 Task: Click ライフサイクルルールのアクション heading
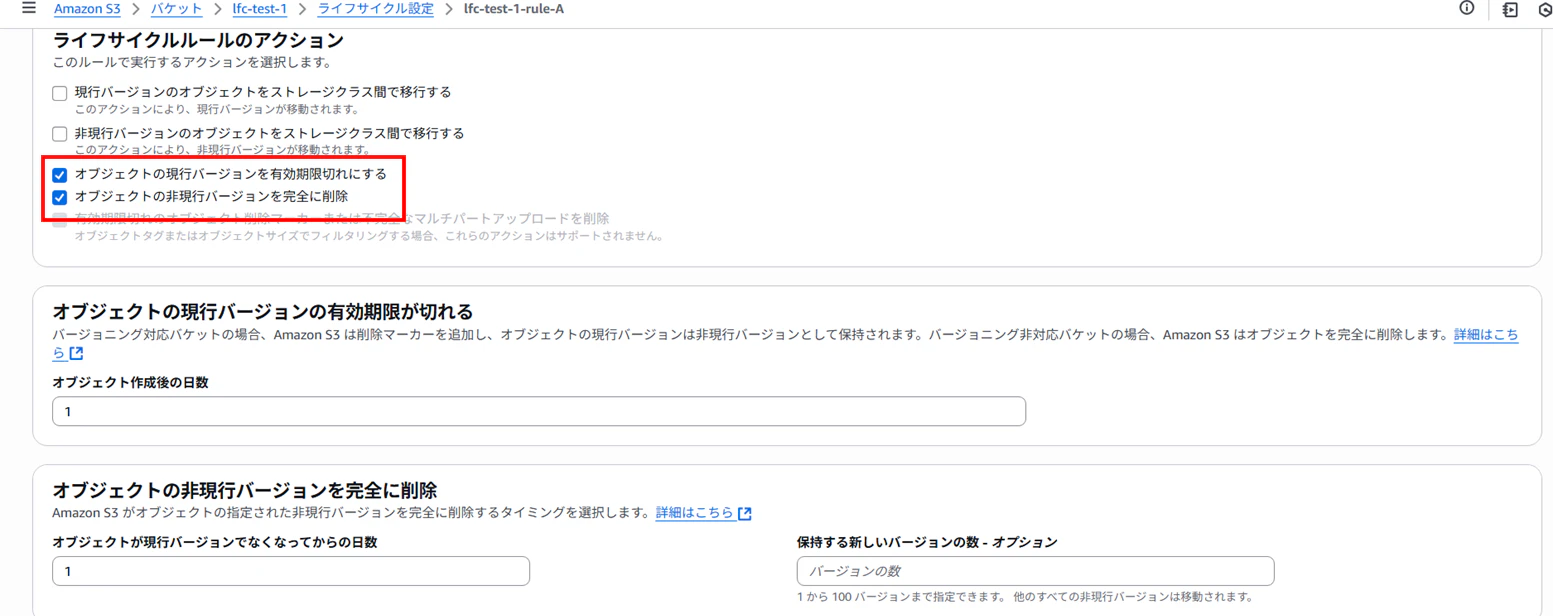coord(198,40)
